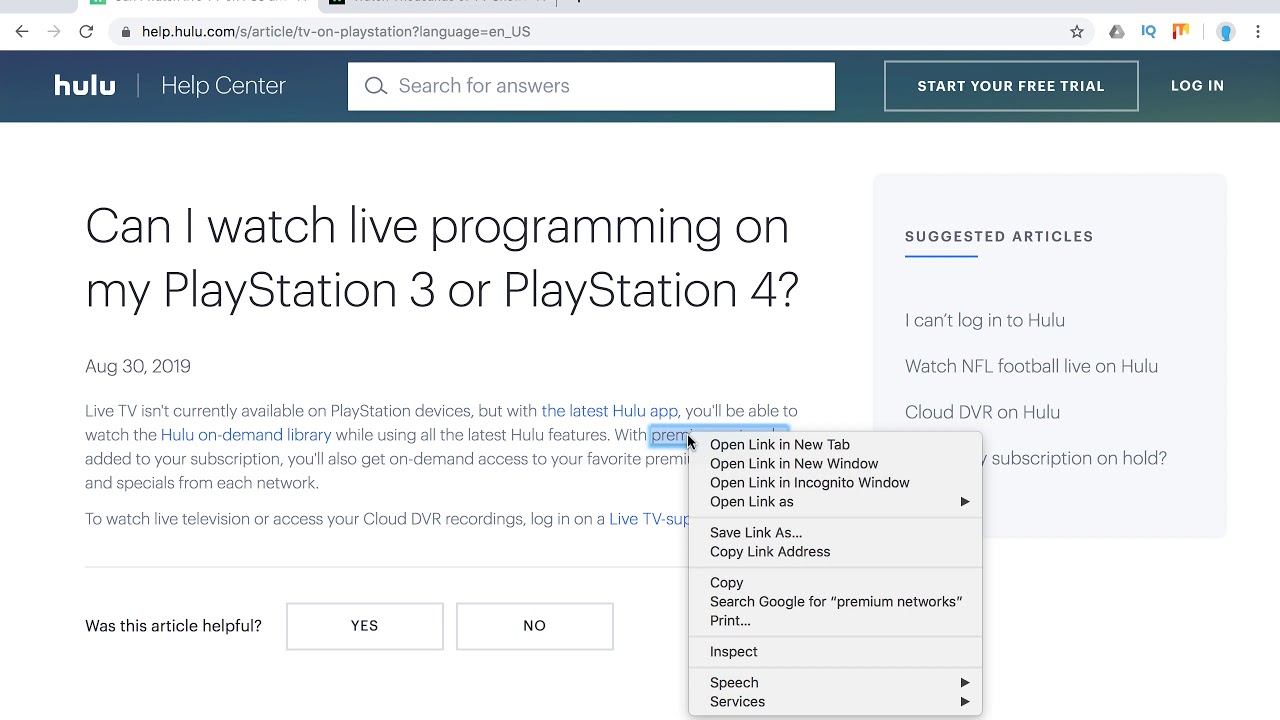Answer NO to article helpful
The image size is (1280, 720).
pyautogui.click(x=535, y=626)
